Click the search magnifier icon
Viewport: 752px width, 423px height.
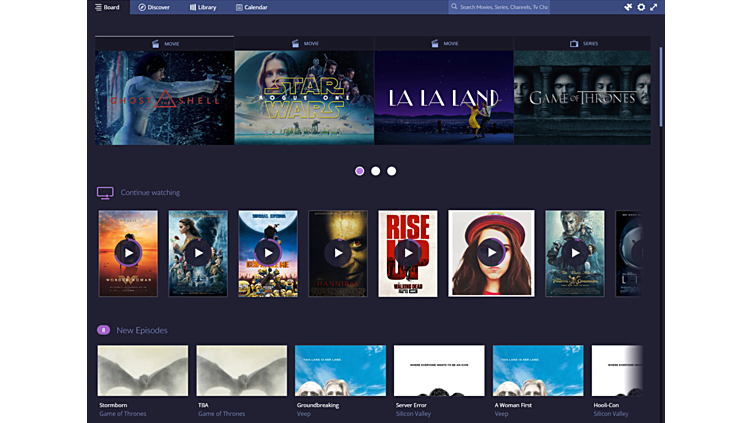454,7
